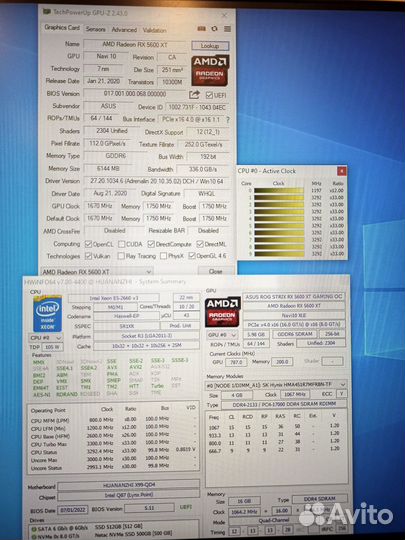This screenshot has height=540, width=405.
Task: Close the CPU #0 Active Clock window
Action: click(x=341, y=171)
